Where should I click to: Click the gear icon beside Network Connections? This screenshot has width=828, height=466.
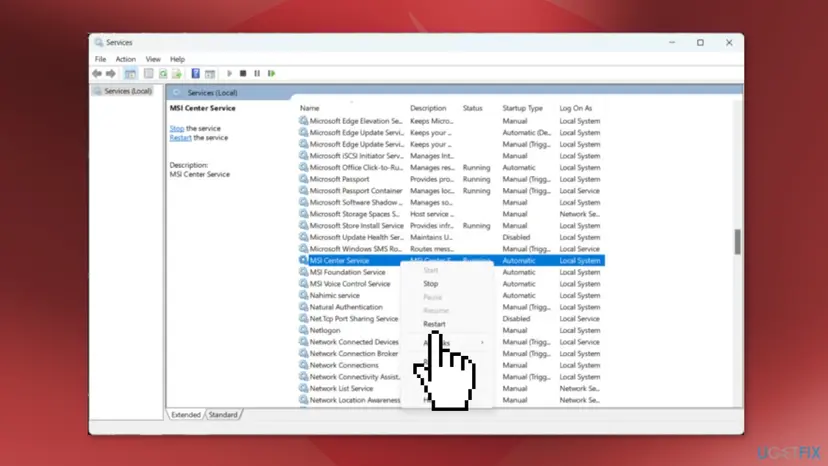(303, 365)
